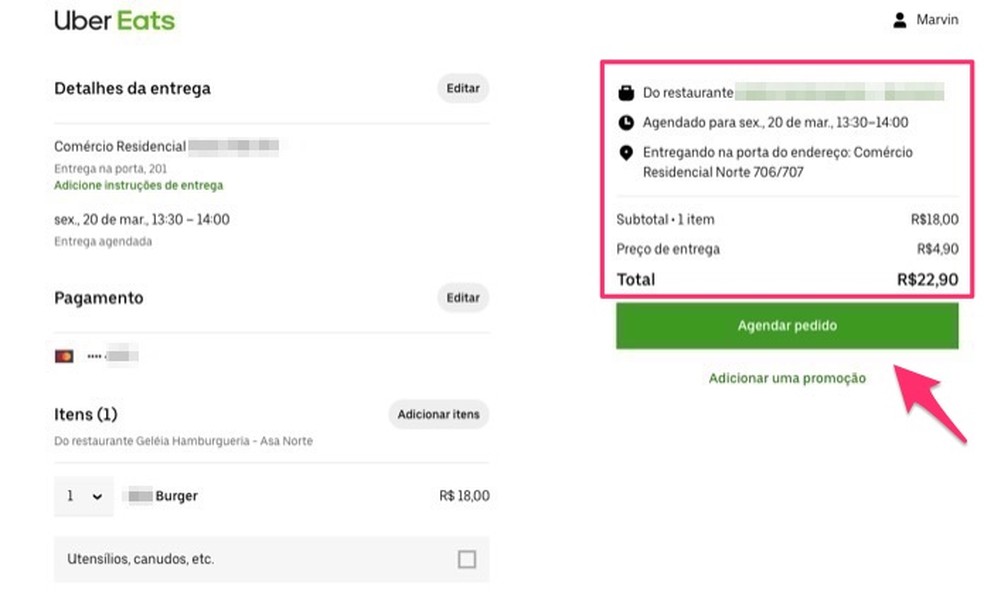Screen dimensions: 984x592
Task: Open Marvin's account via the person icon
Action: [899, 19]
